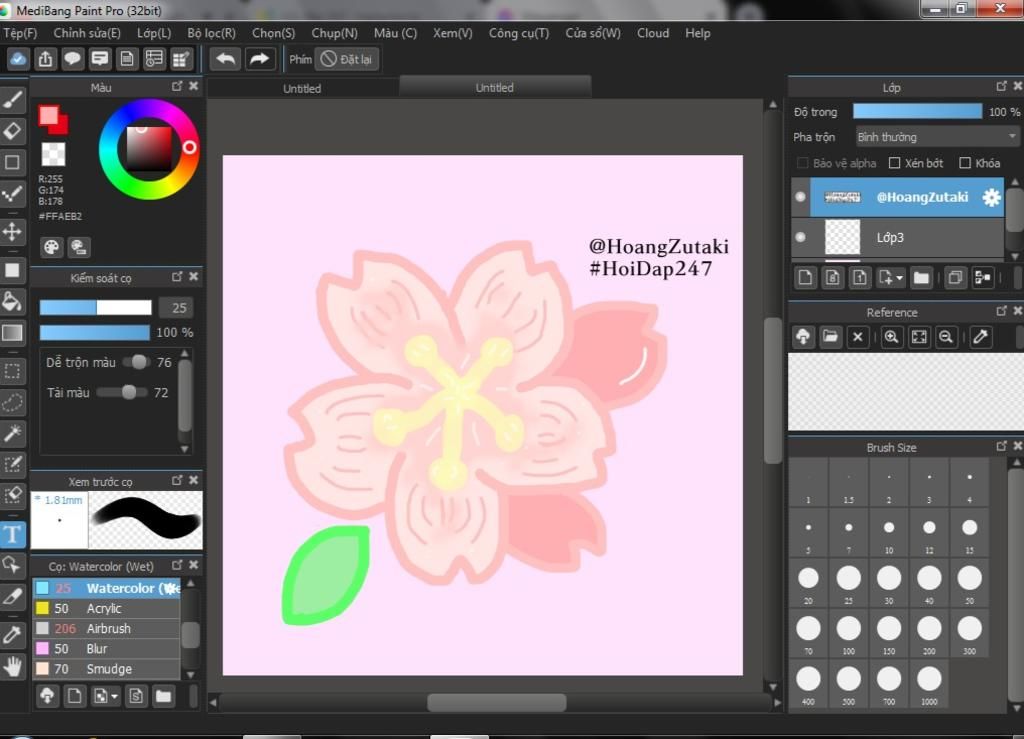Open the Xem(V) menu
Screen dimensions: 1024x739
(x=453, y=33)
